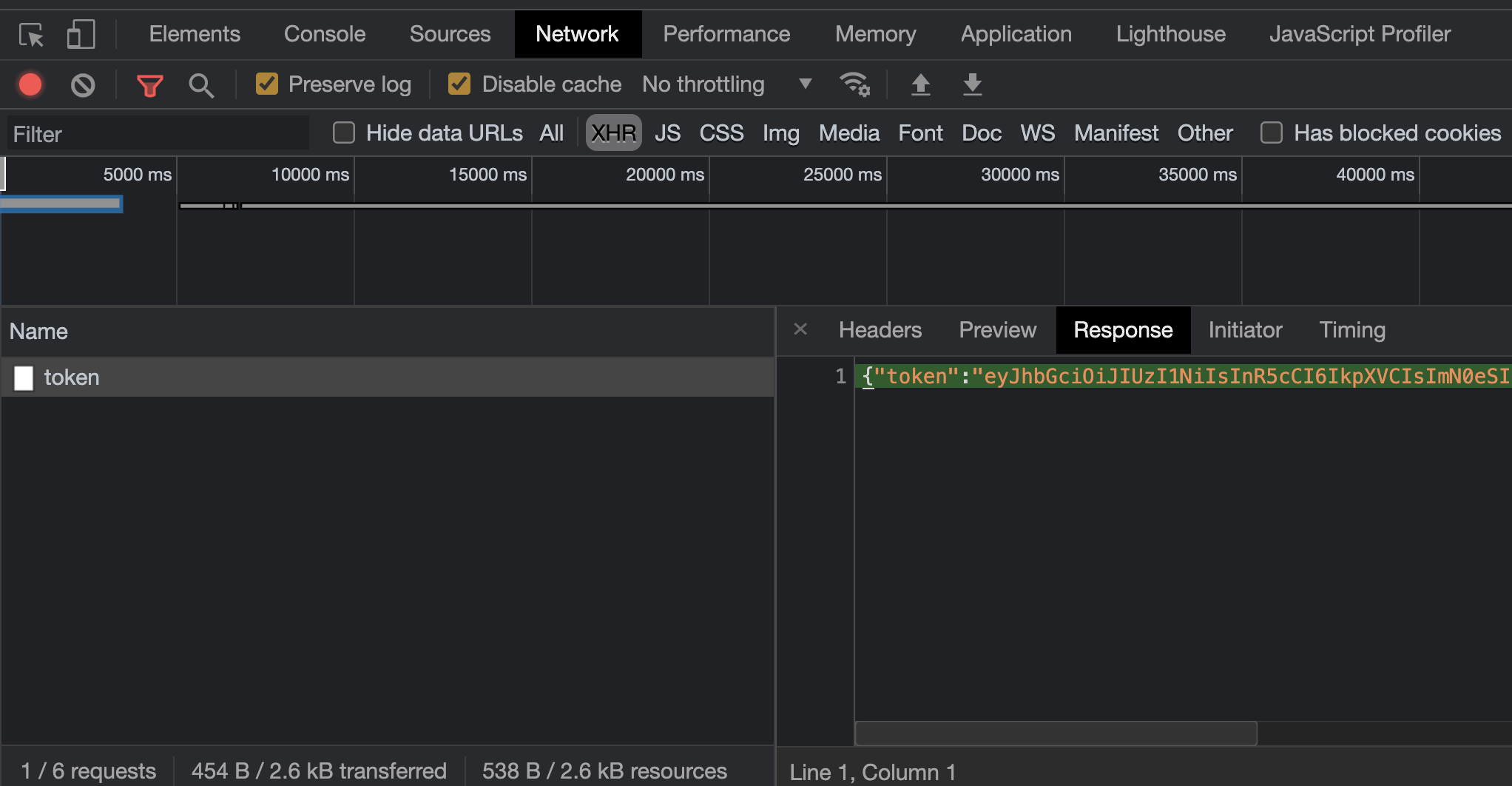Image resolution: width=1512 pixels, height=786 pixels.
Task: Toggle the network filter bar
Action: [150, 84]
